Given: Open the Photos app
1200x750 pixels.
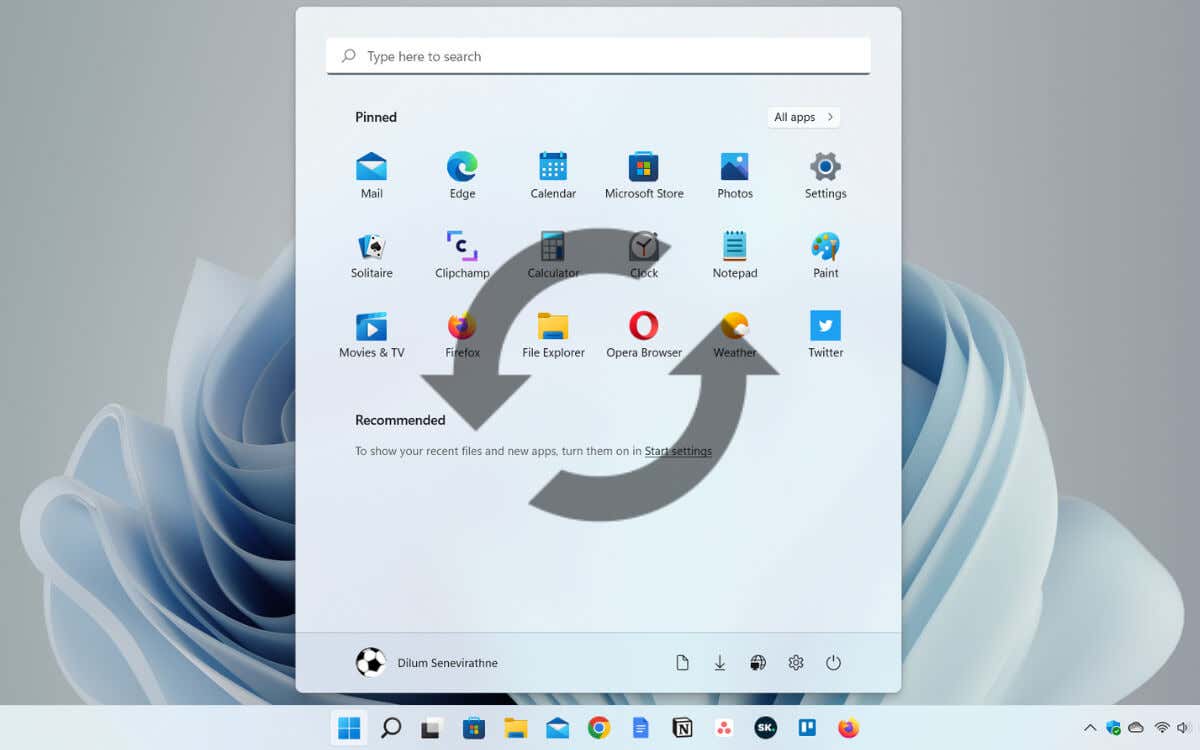Looking at the screenshot, I should (735, 175).
